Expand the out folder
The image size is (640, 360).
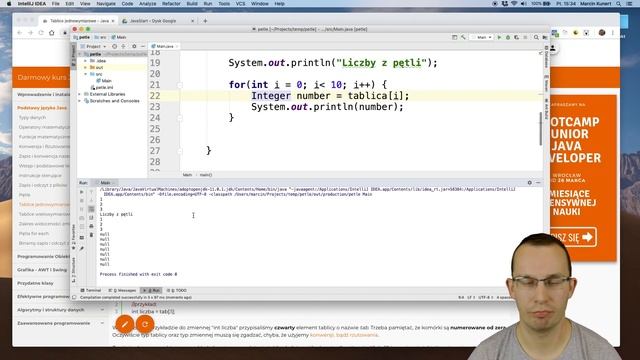coord(86,67)
